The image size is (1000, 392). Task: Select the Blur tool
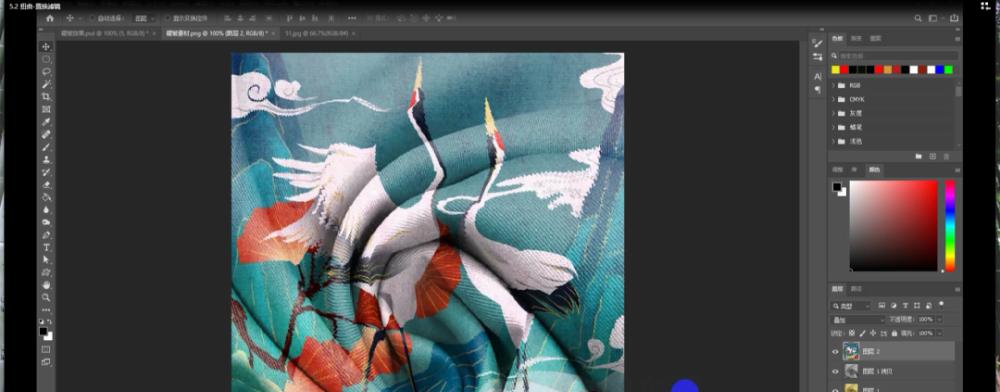pyautogui.click(x=46, y=210)
